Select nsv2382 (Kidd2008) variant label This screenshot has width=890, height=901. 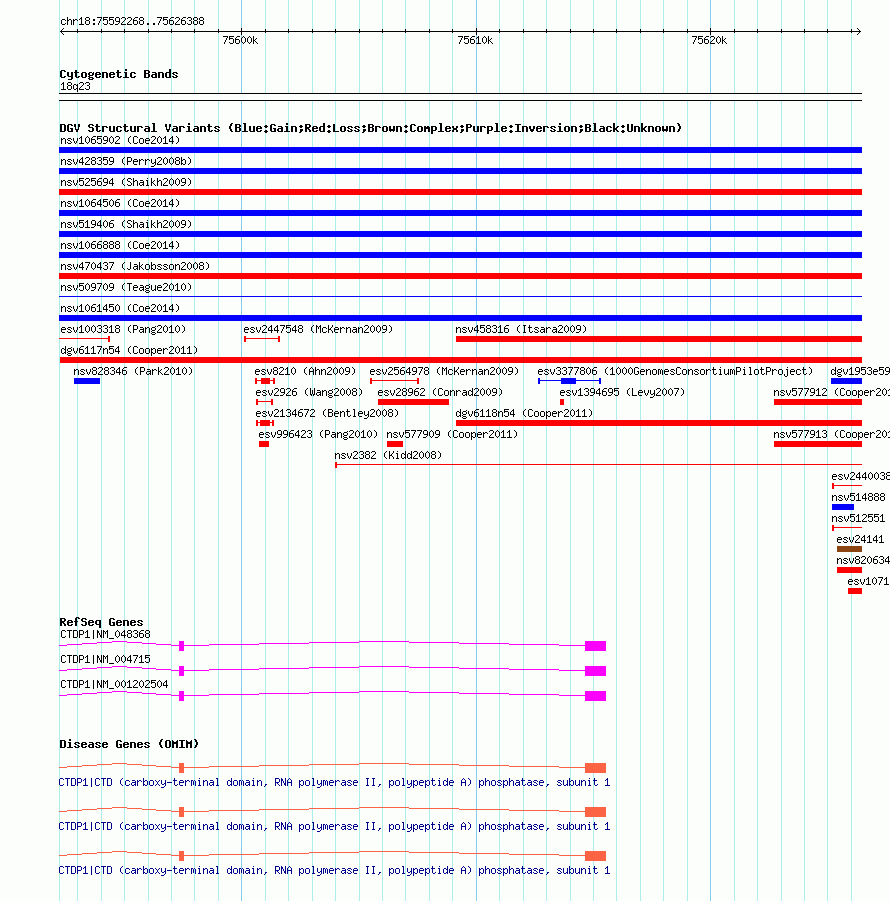click(388, 455)
